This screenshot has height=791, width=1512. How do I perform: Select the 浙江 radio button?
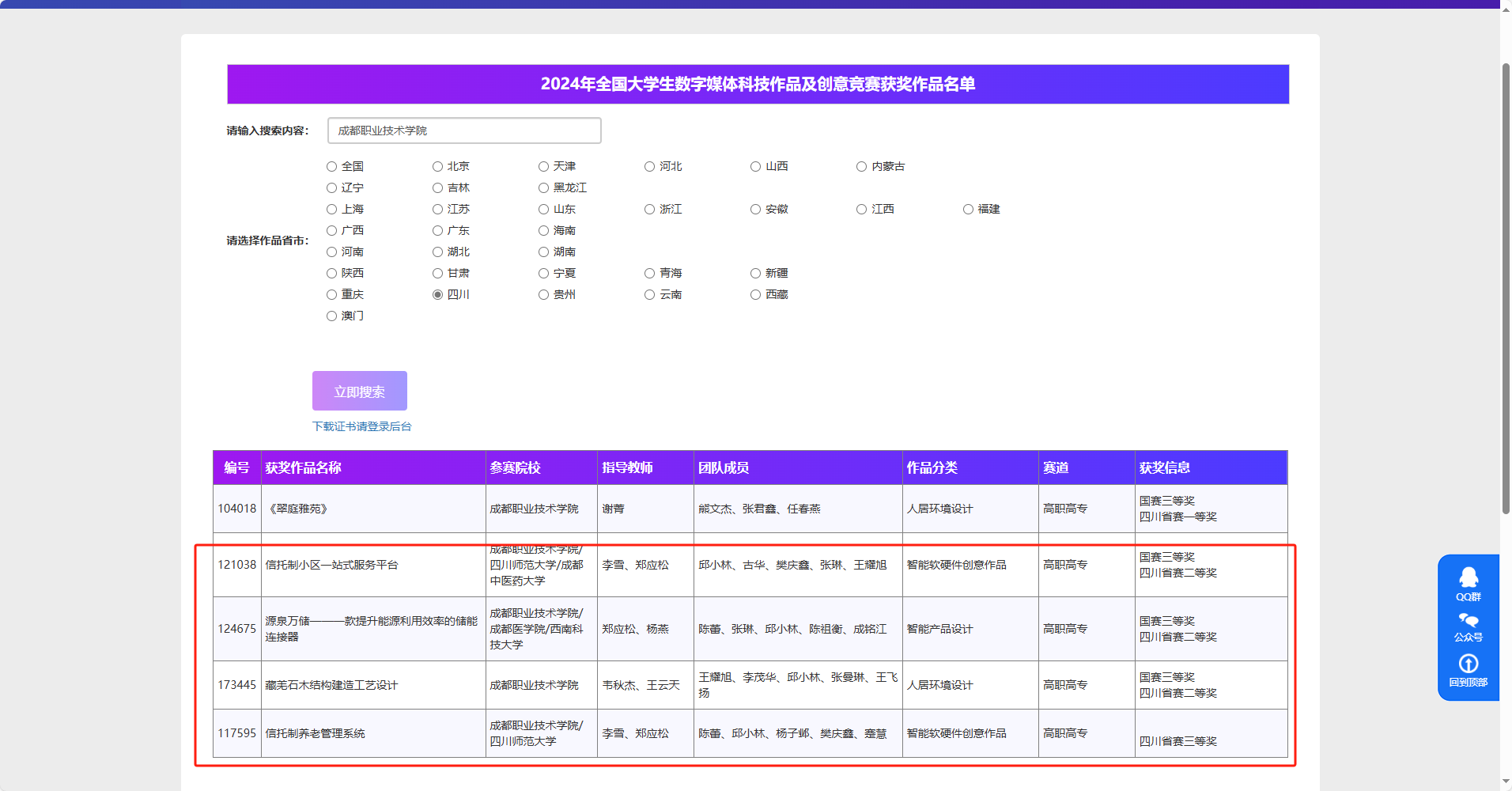pos(649,209)
